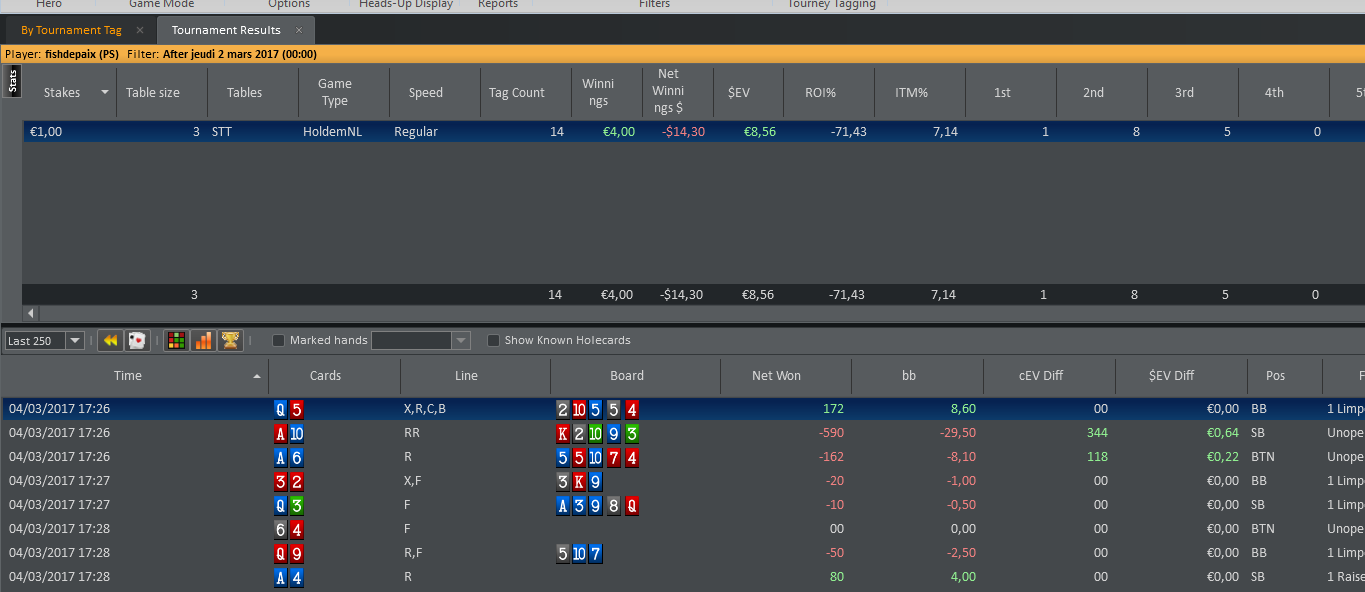This screenshot has height=592, width=1365.
Task: Sort by the Time column header
Action: tap(128, 376)
